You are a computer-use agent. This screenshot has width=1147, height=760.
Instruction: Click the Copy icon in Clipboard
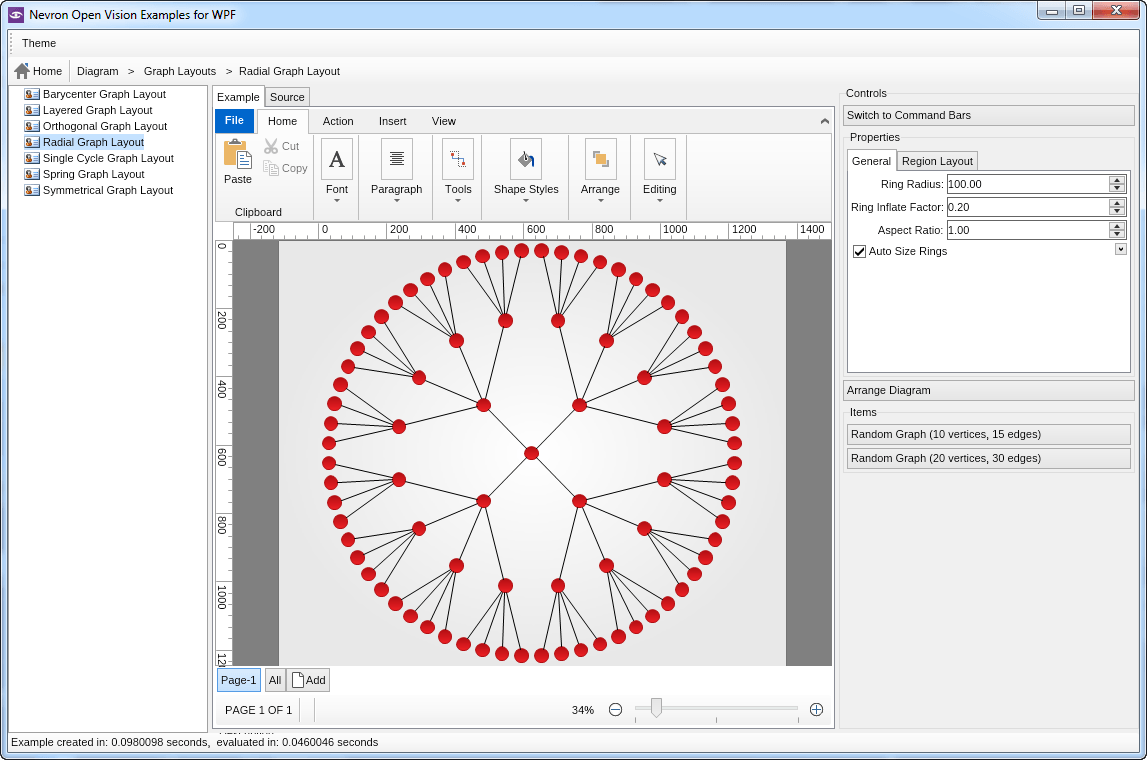(x=271, y=168)
